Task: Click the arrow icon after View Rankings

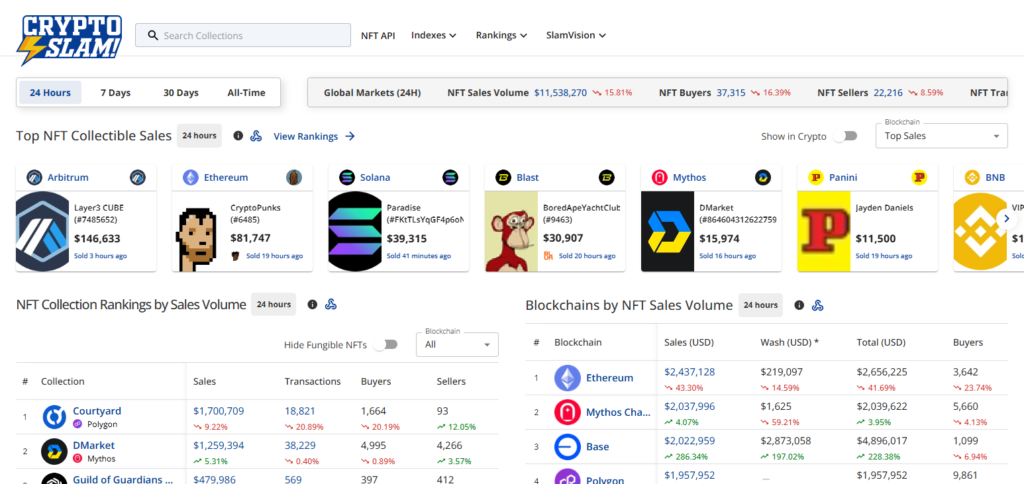Action: (350, 137)
